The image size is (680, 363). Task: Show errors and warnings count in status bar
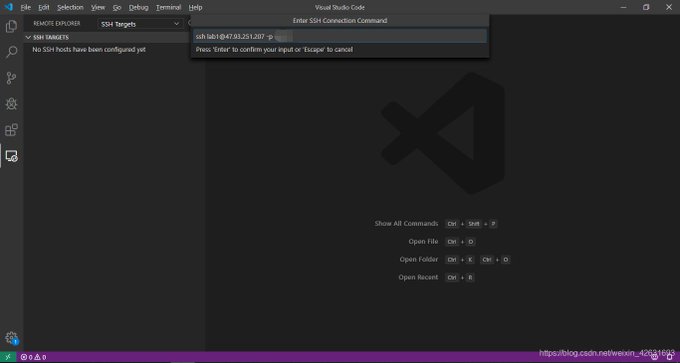[33, 357]
